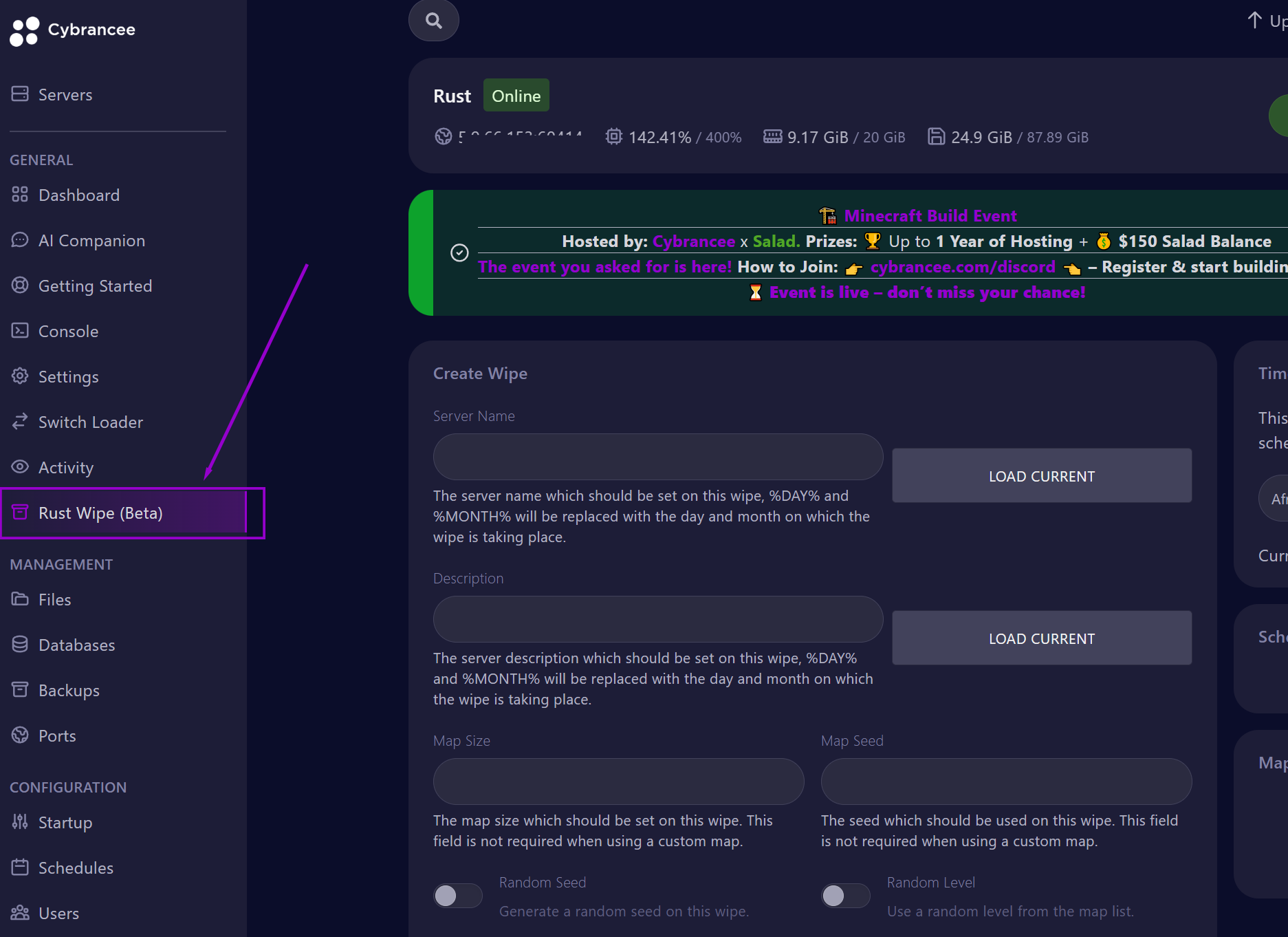Click the Getting Started lifebuoy icon
The width and height of the screenshot is (1288, 937).
20,286
